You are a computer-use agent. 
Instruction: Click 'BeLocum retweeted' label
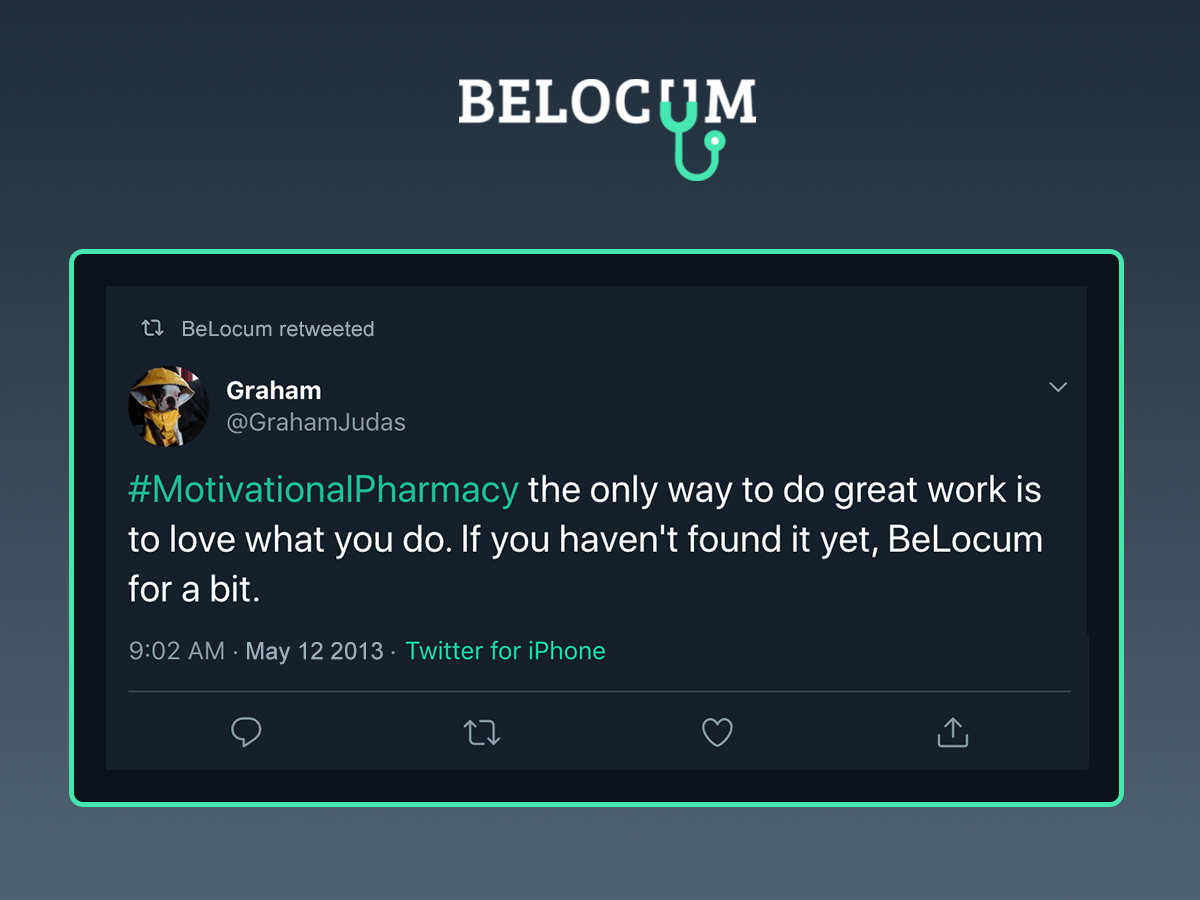[278, 328]
